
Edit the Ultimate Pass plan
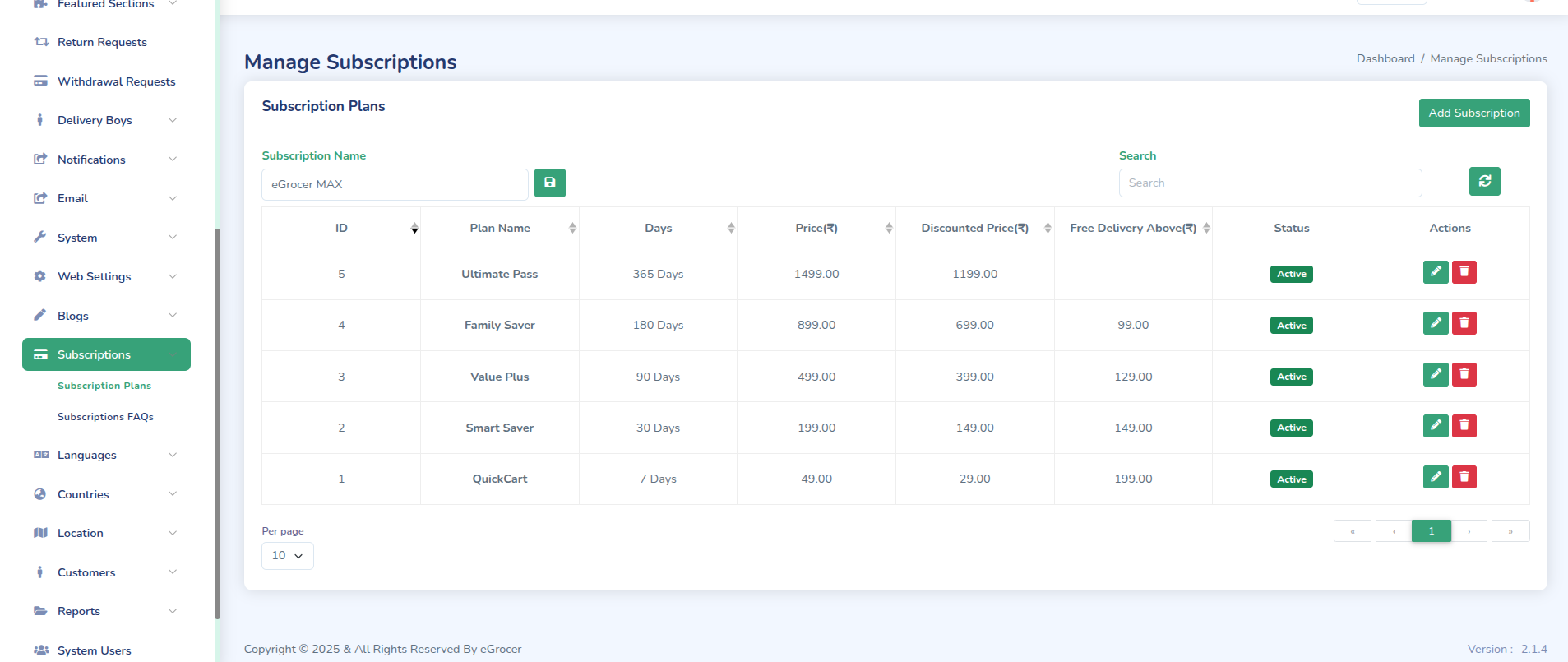point(1435,272)
